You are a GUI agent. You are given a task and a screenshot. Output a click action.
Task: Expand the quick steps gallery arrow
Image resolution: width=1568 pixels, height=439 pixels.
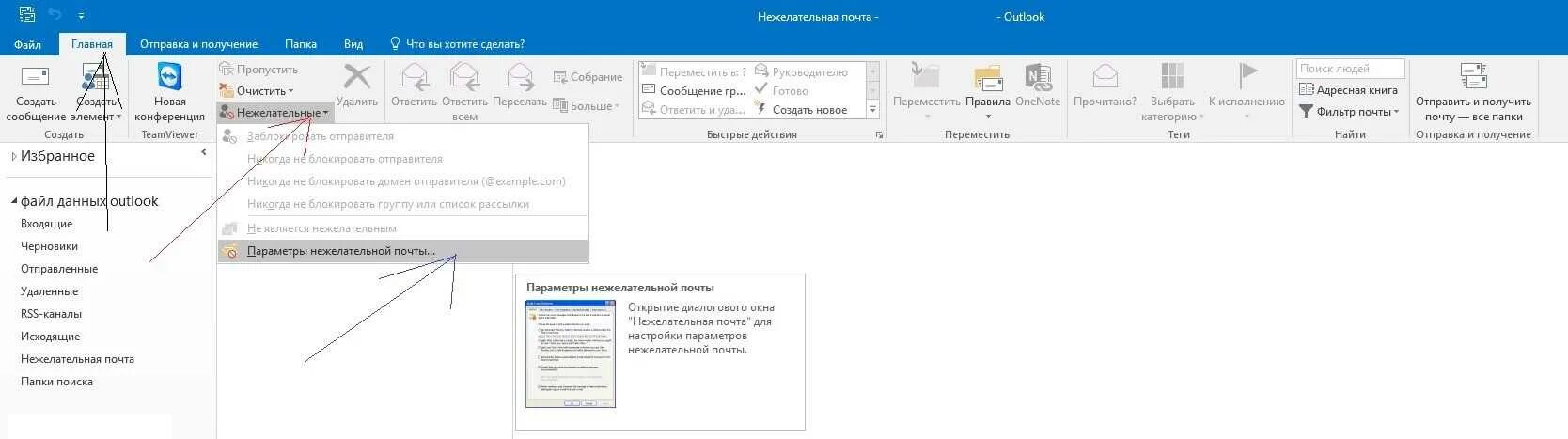pyautogui.click(x=873, y=110)
